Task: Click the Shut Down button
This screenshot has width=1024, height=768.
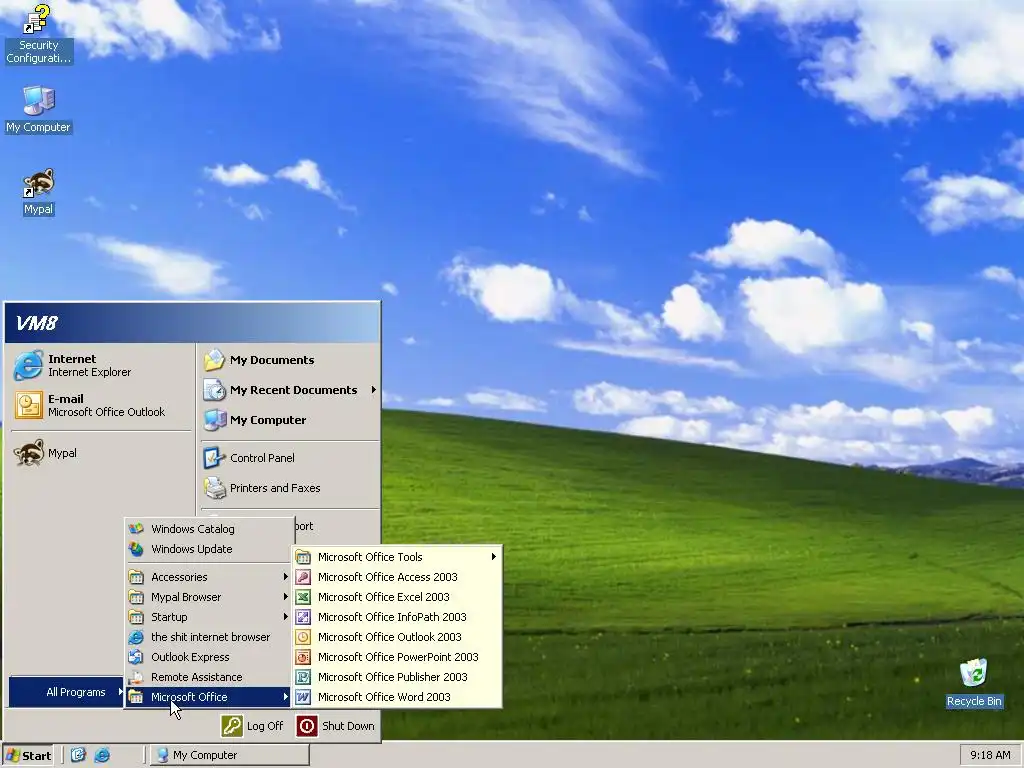Action: pyautogui.click(x=336, y=726)
